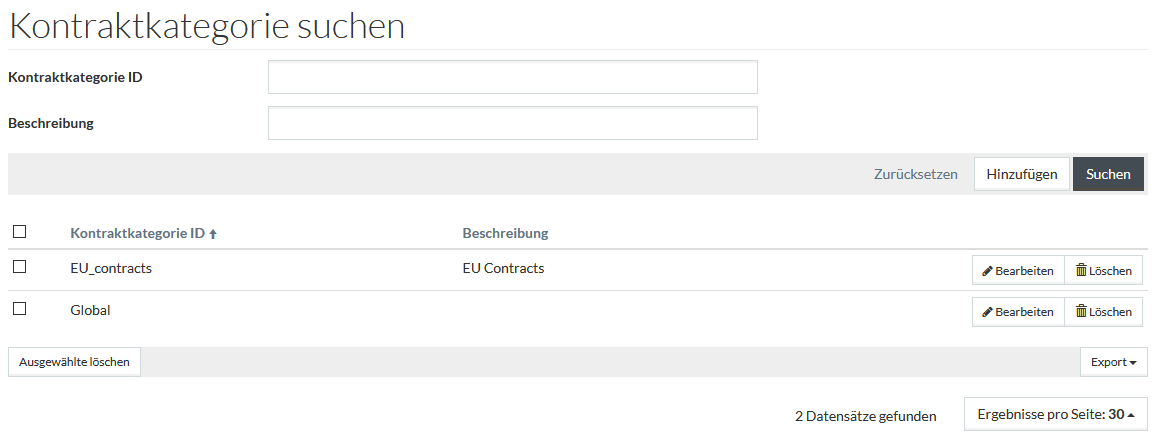Select the EU_contracts table entry
Viewport: 1157px width, 434px height.
point(111,269)
